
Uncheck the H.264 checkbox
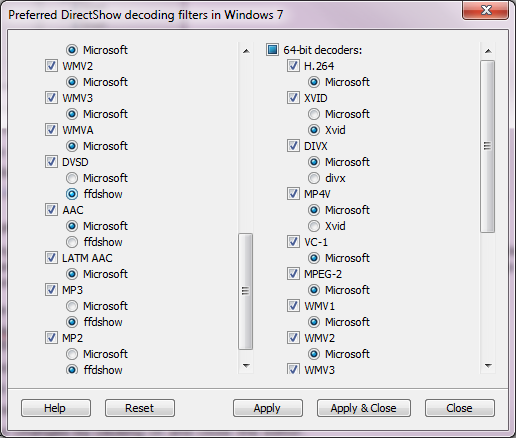pyautogui.click(x=293, y=66)
